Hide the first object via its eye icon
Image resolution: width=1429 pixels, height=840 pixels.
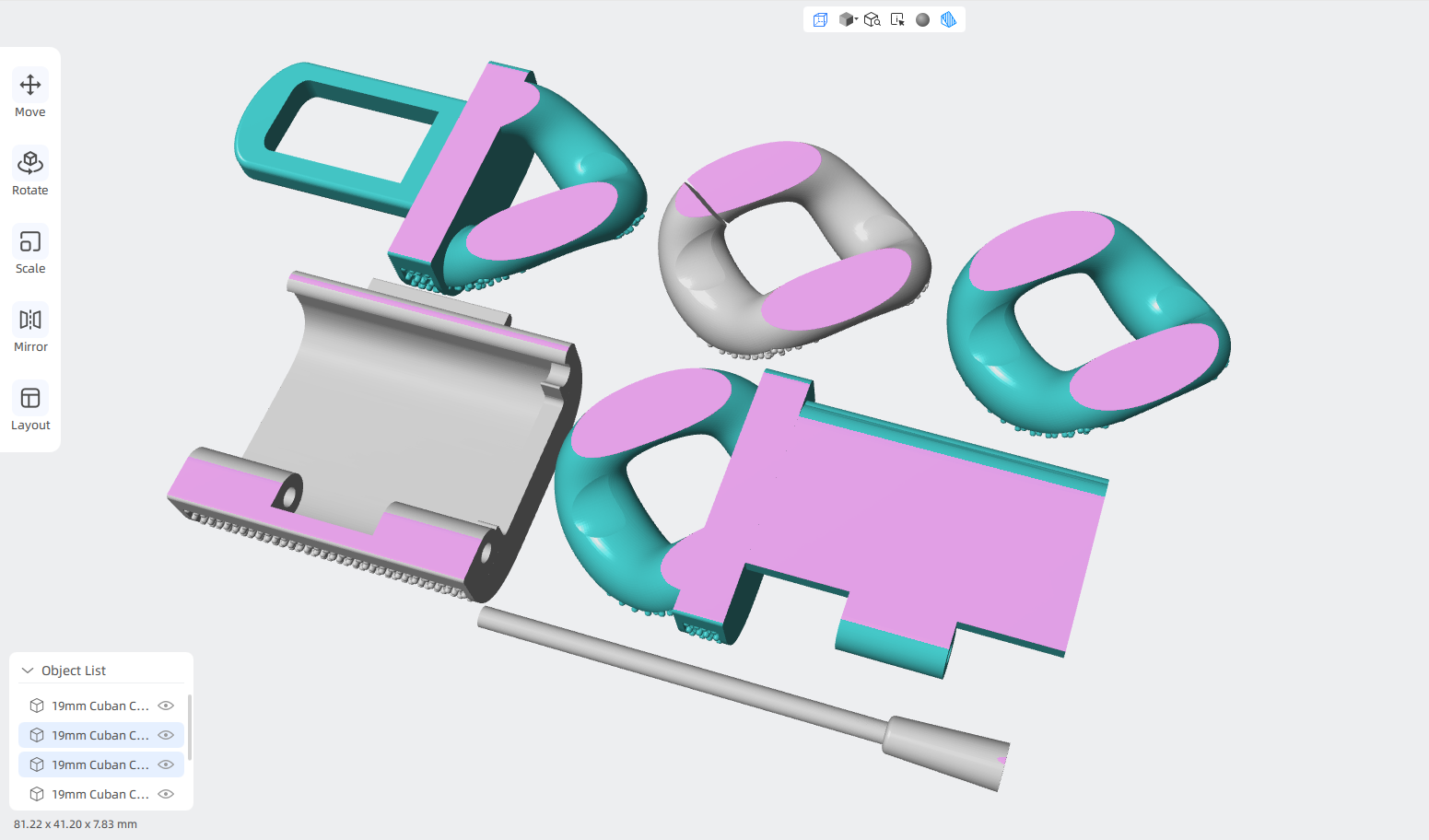click(x=166, y=706)
